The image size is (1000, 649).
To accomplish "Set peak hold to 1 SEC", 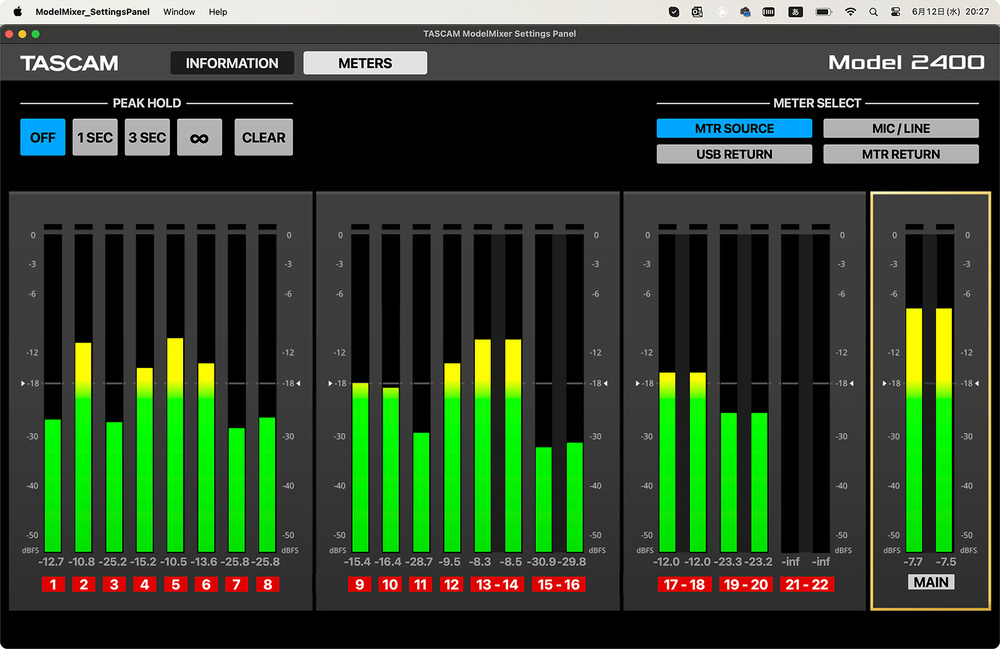I will tap(95, 138).
